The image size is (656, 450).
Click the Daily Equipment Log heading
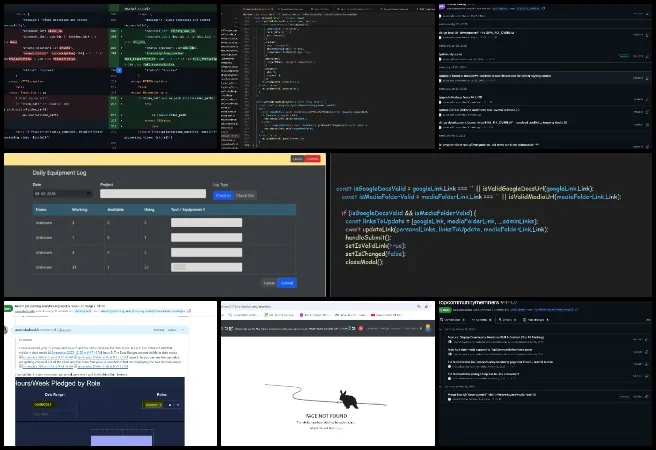[59, 173]
